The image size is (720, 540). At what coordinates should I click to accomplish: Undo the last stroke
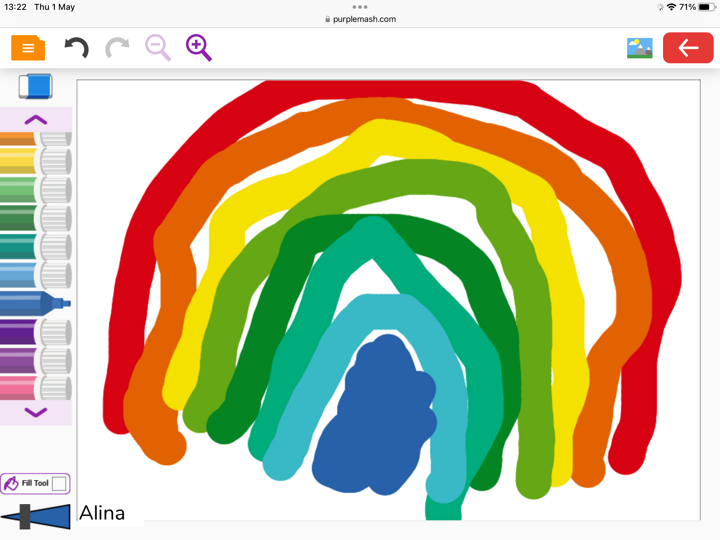coord(77,48)
